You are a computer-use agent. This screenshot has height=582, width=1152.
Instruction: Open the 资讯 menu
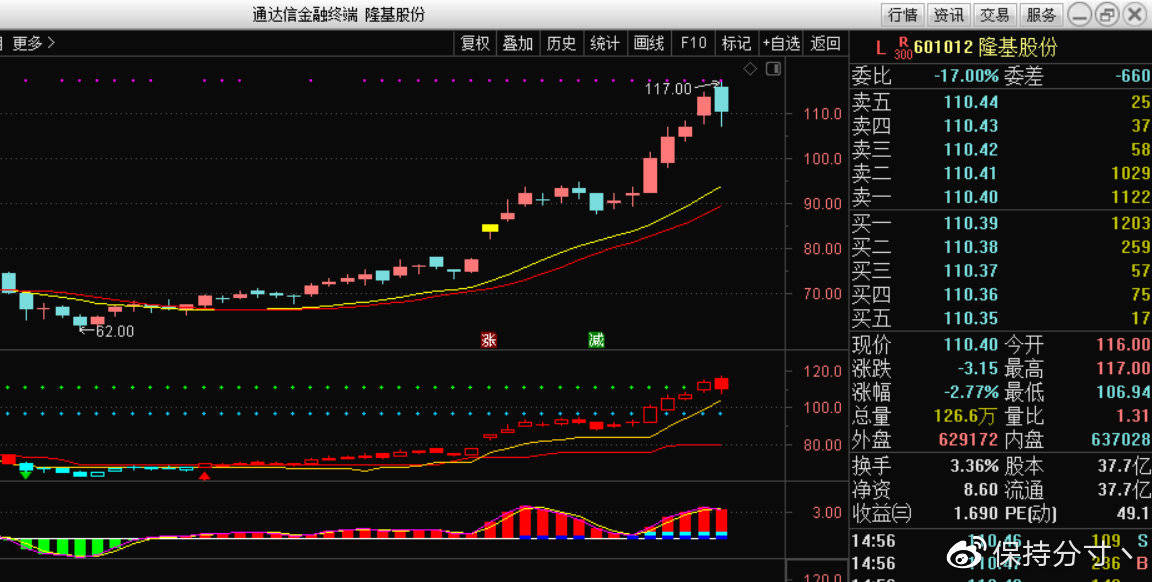948,15
